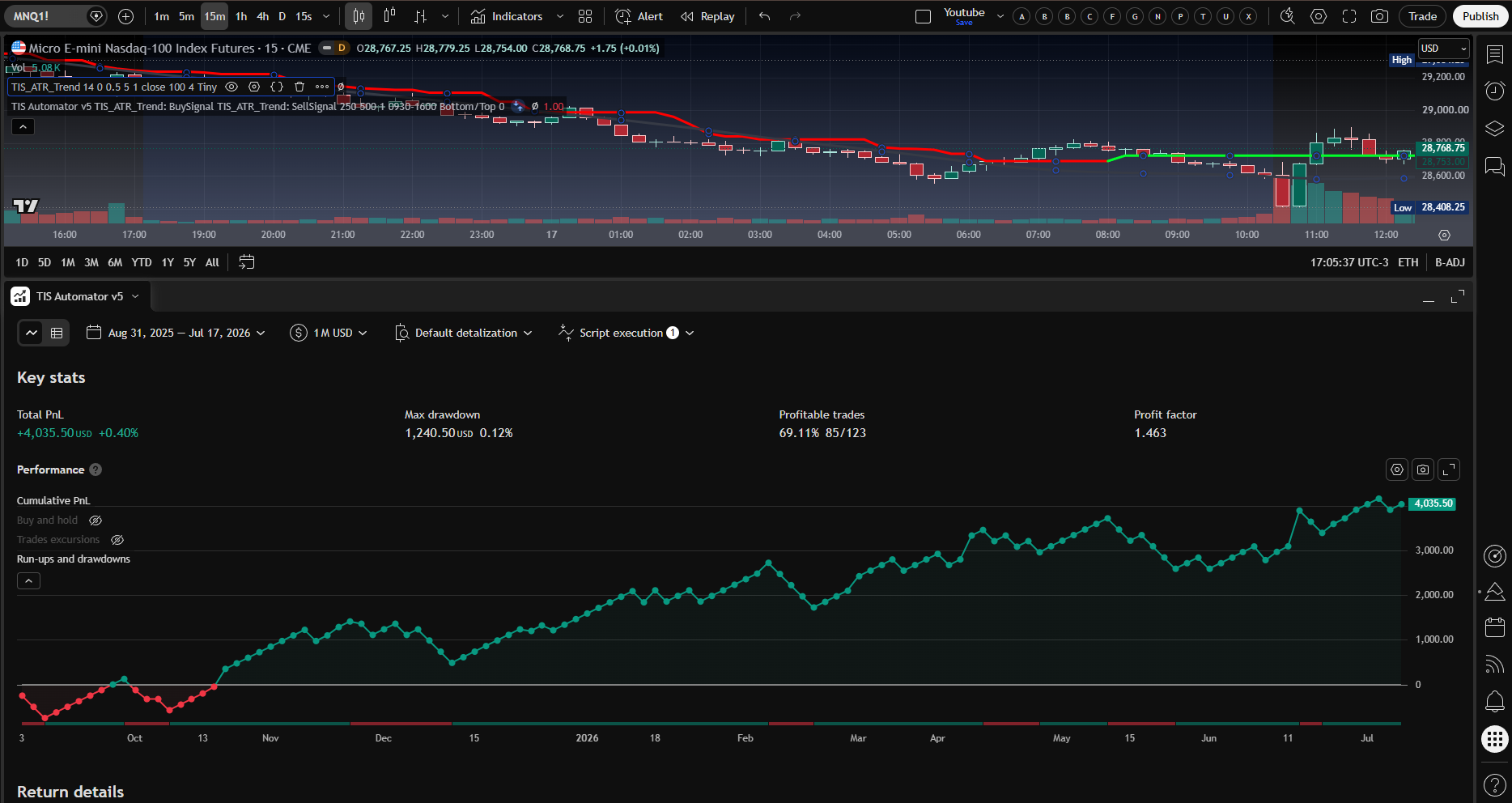Open the Script execution dropdown

pyautogui.click(x=626, y=333)
